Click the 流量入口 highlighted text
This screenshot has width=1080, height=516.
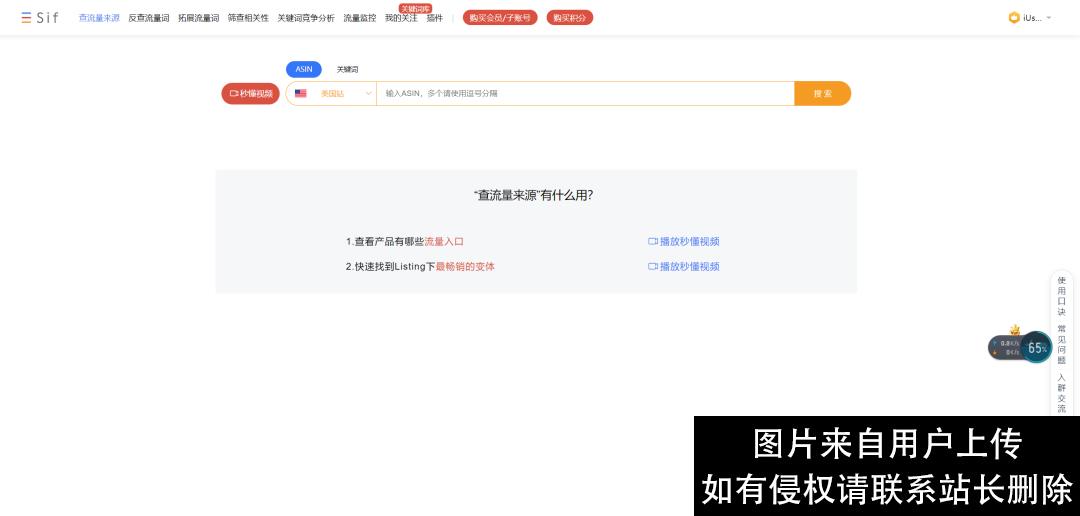click(x=444, y=242)
